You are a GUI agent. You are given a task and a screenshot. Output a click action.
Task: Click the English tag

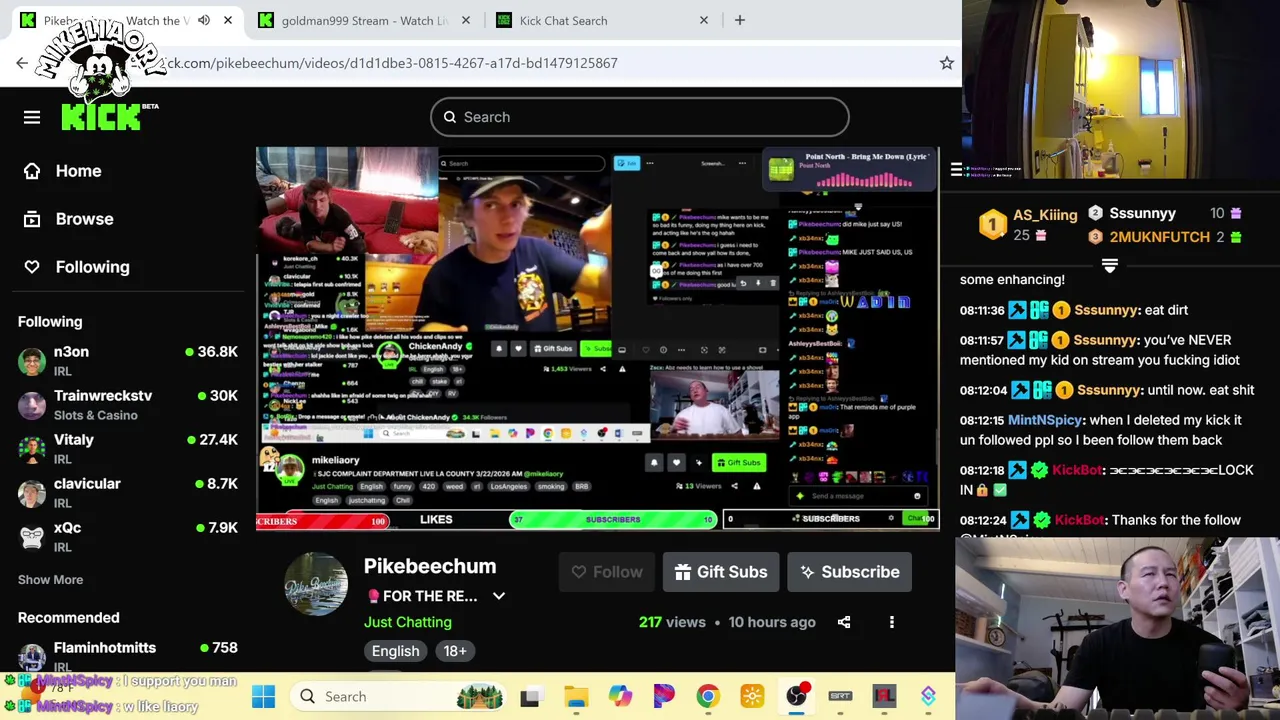coord(396,651)
